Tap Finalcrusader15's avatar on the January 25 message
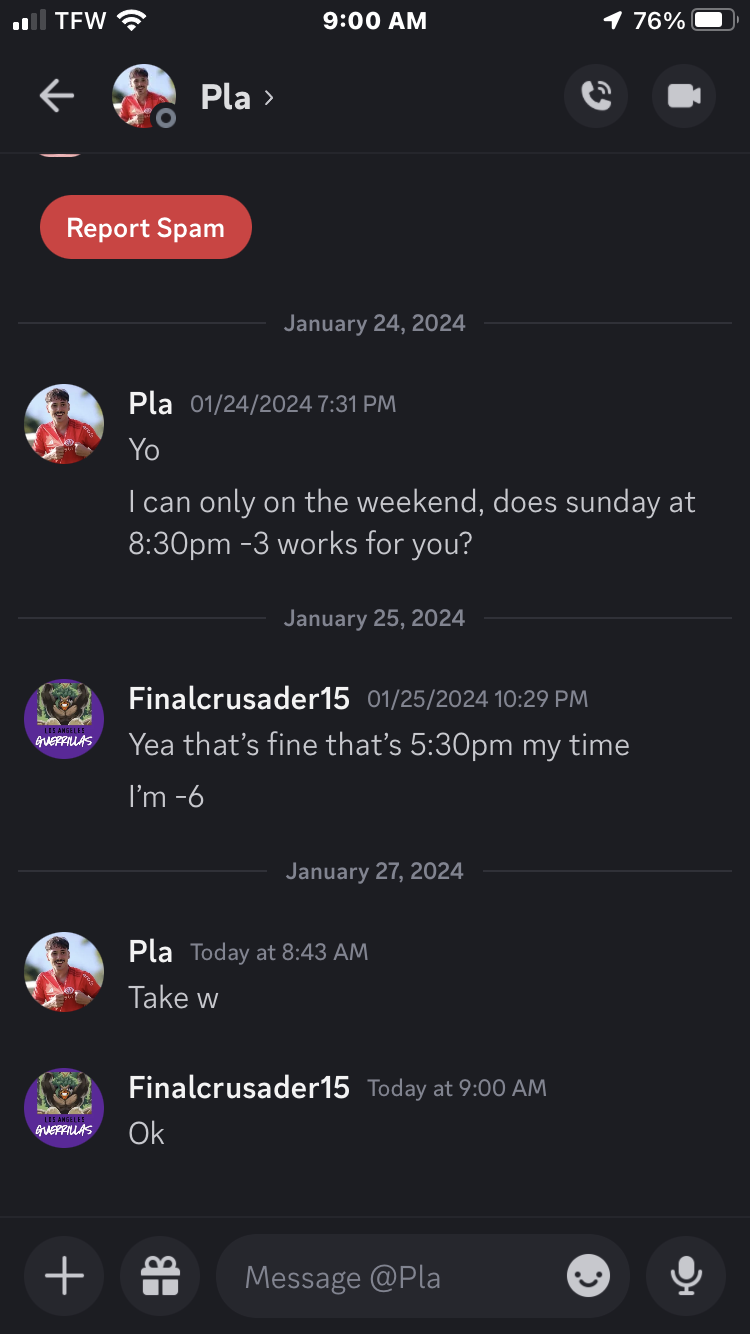This screenshot has height=1334, width=750. coord(64,719)
